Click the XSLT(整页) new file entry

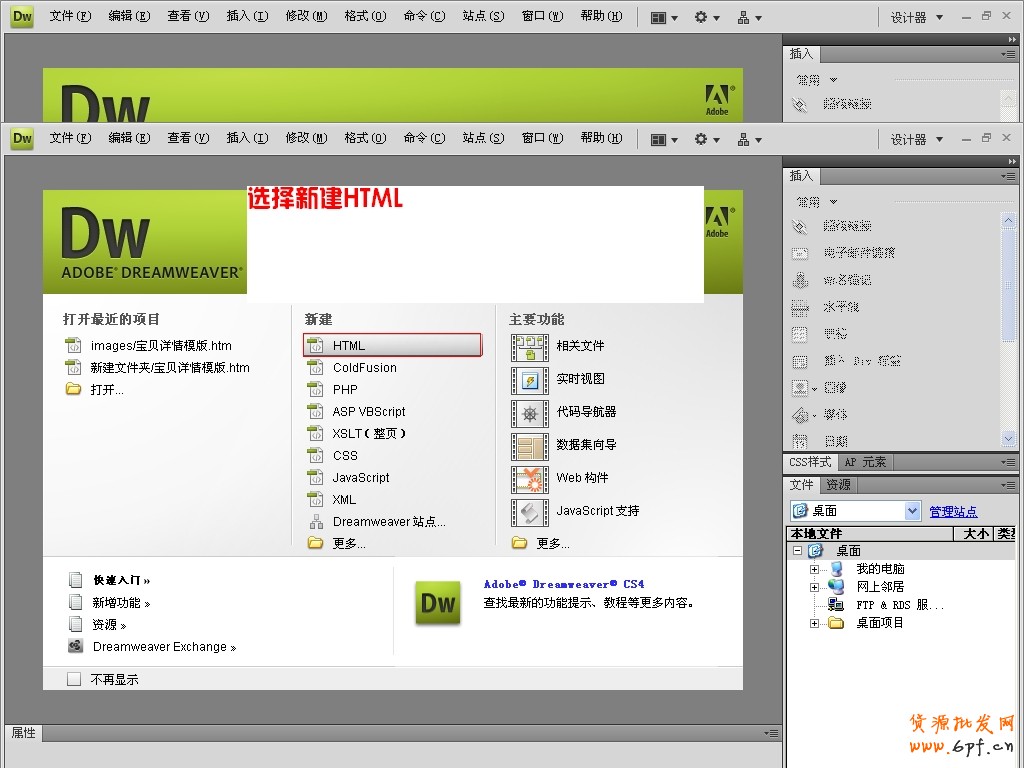pyautogui.click(x=369, y=434)
